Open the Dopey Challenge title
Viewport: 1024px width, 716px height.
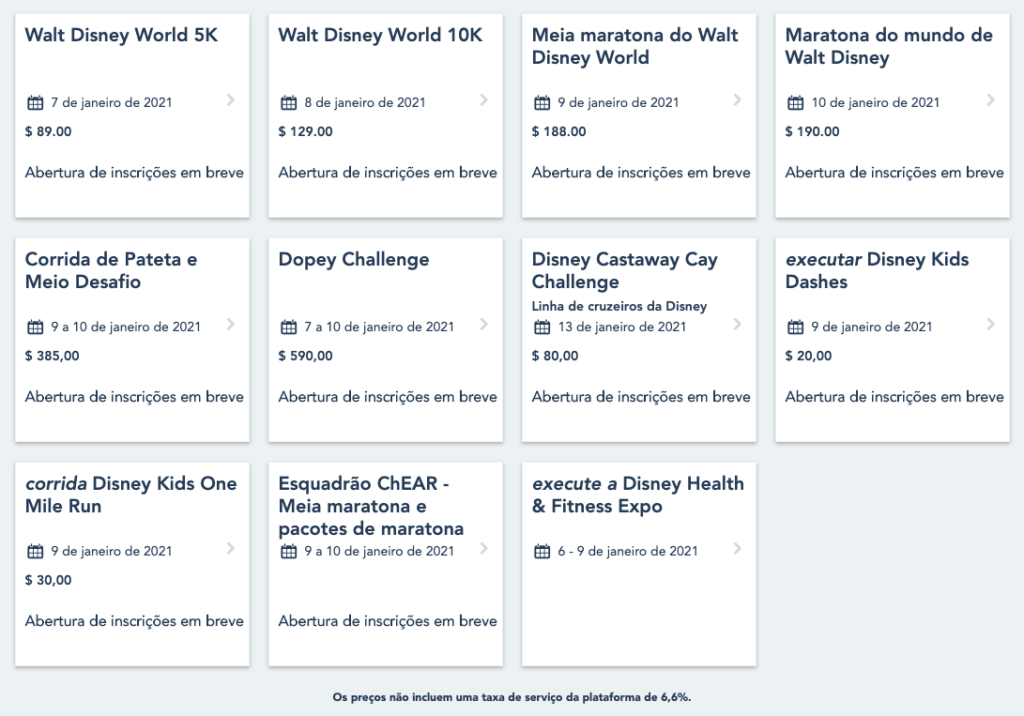point(354,259)
